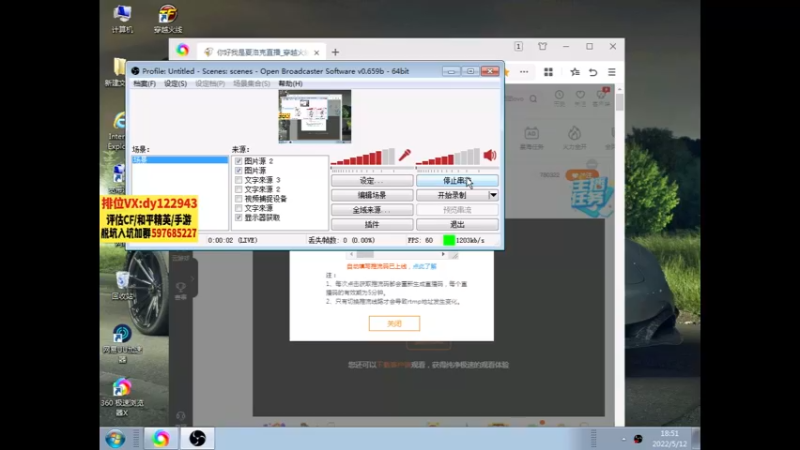Enable the 文字来源 3 source
Viewport: 800px width, 450px height.
pyautogui.click(x=238, y=180)
